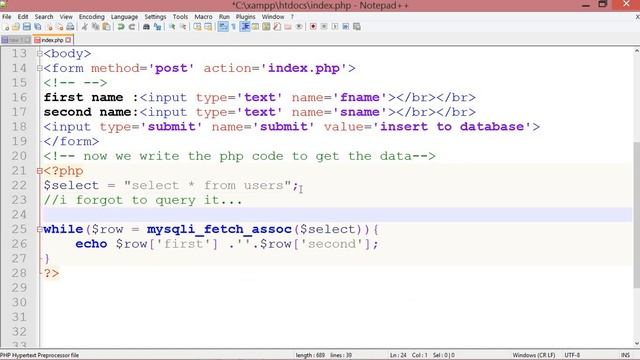Viewport: 640px width, 360px height.
Task: Collapse the while loop fold on line 25
Action: (40, 229)
